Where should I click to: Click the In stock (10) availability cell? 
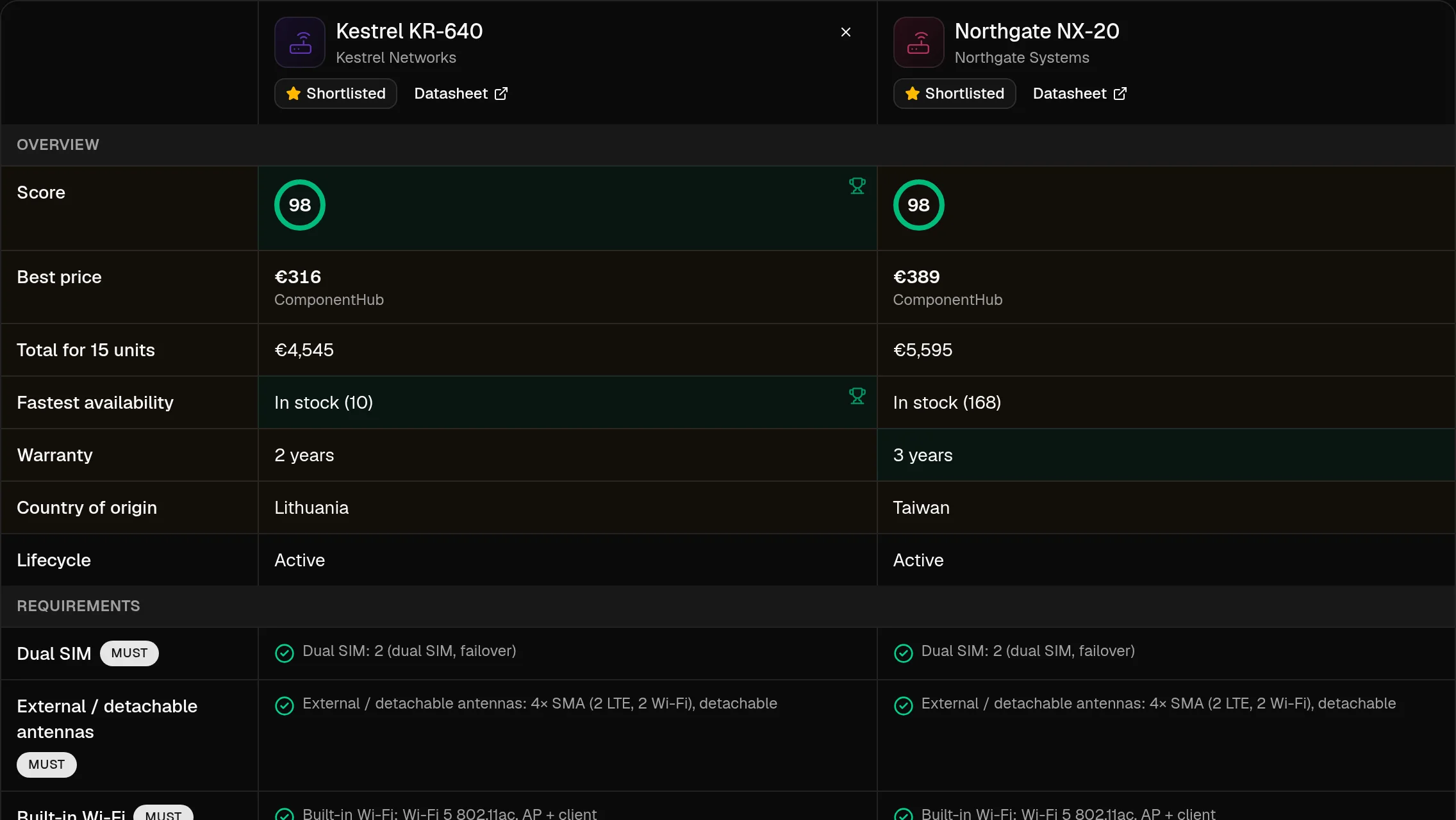567,402
